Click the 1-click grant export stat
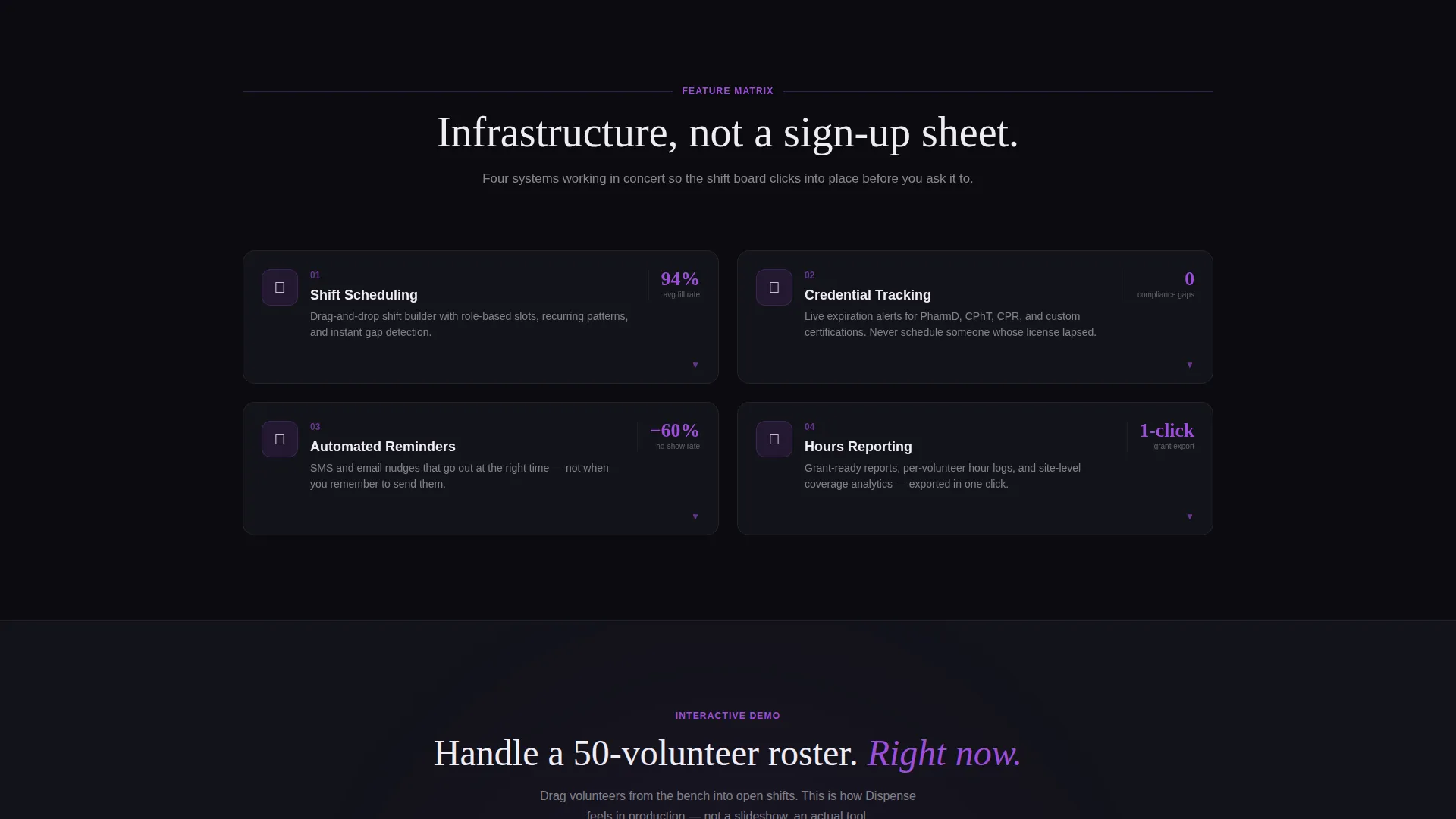 pos(1166,436)
